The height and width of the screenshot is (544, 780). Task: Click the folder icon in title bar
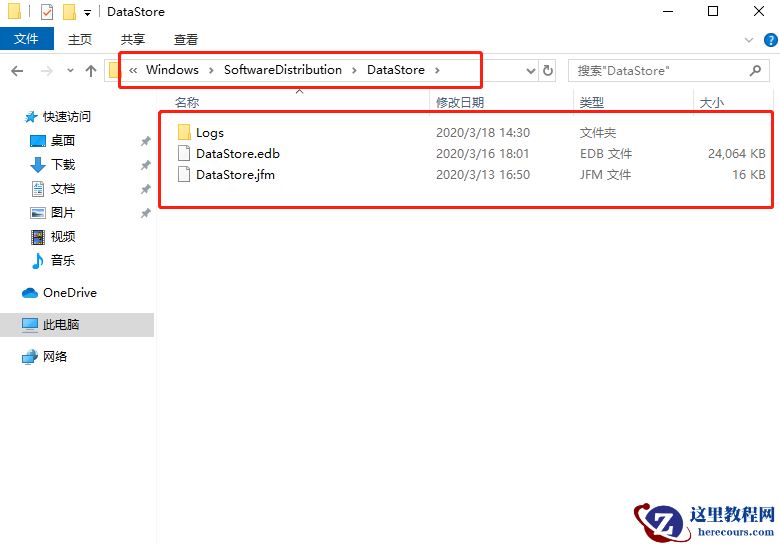click(x=14, y=11)
